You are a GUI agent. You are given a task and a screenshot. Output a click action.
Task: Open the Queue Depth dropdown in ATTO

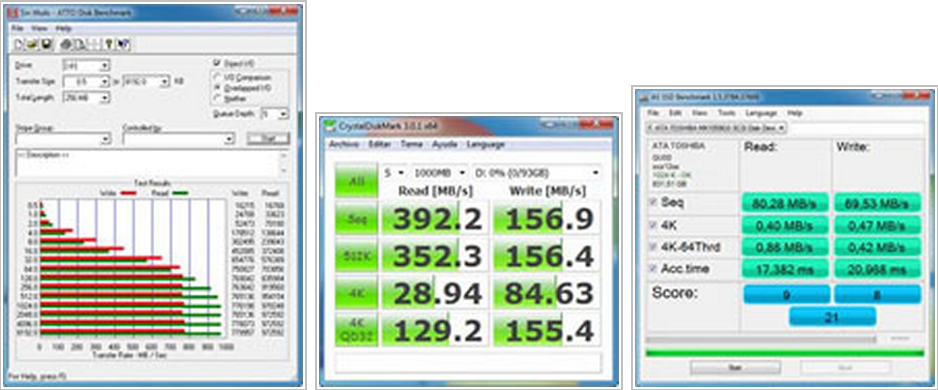275,114
